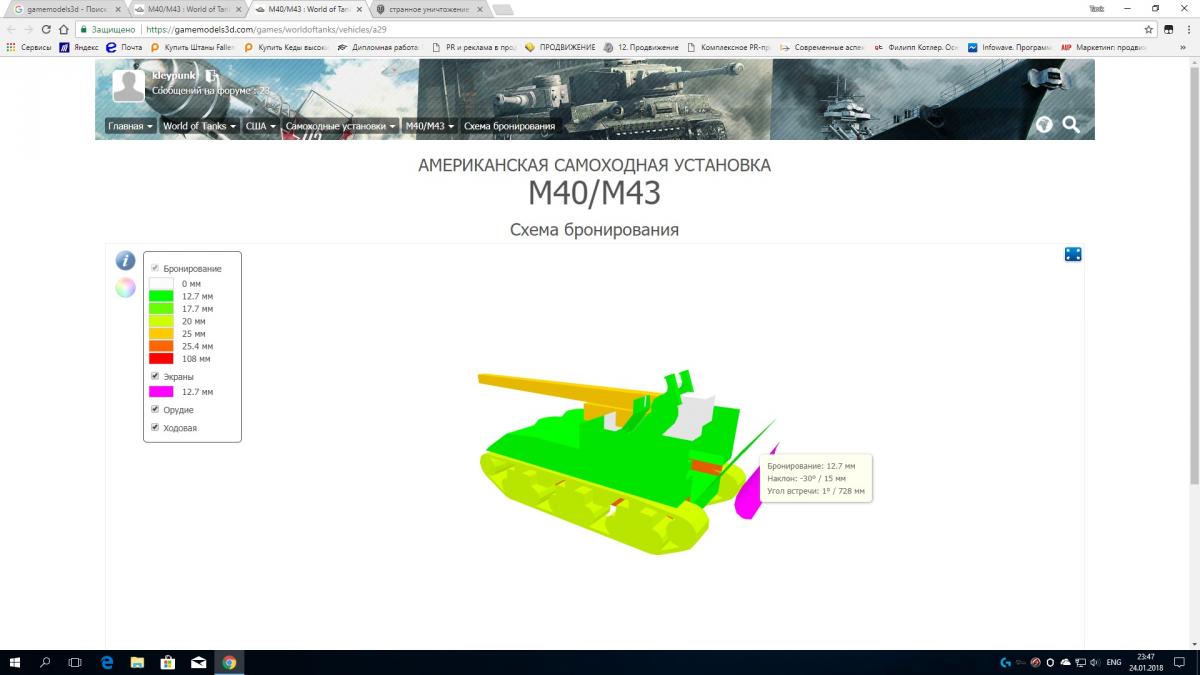Select the 108 мм red swatch
This screenshot has height=675, width=1200.
tap(161, 358)
